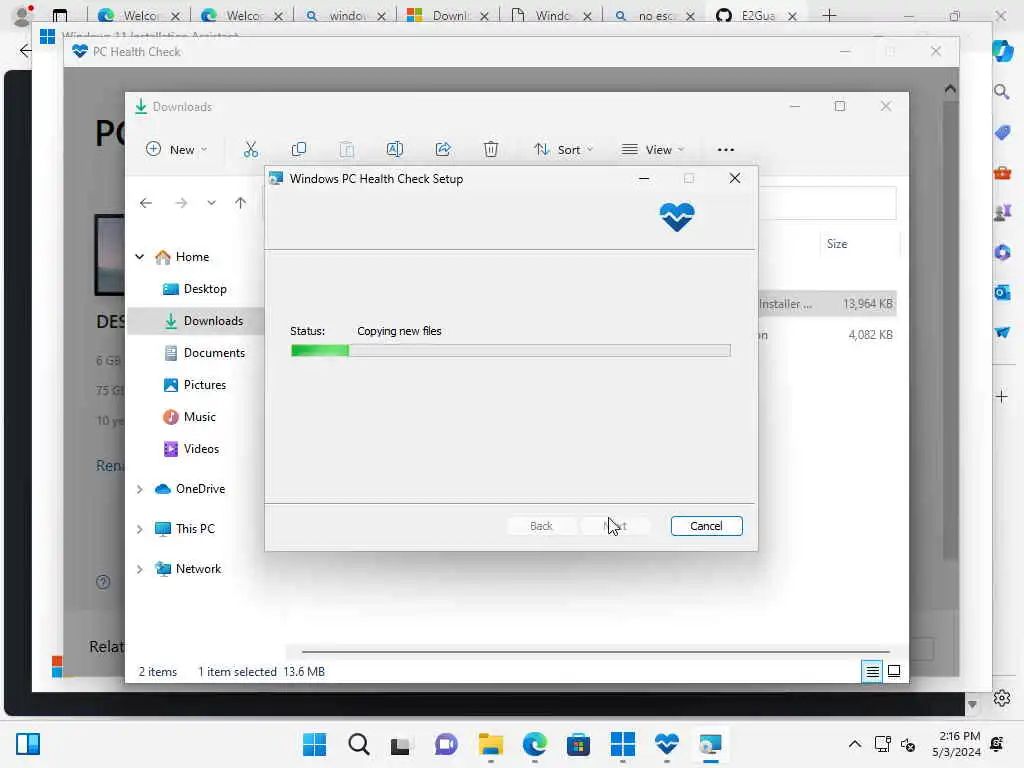Select Home in the navigation pane
This screenshot has width=1024, height=768.
[x=192, y=257]
